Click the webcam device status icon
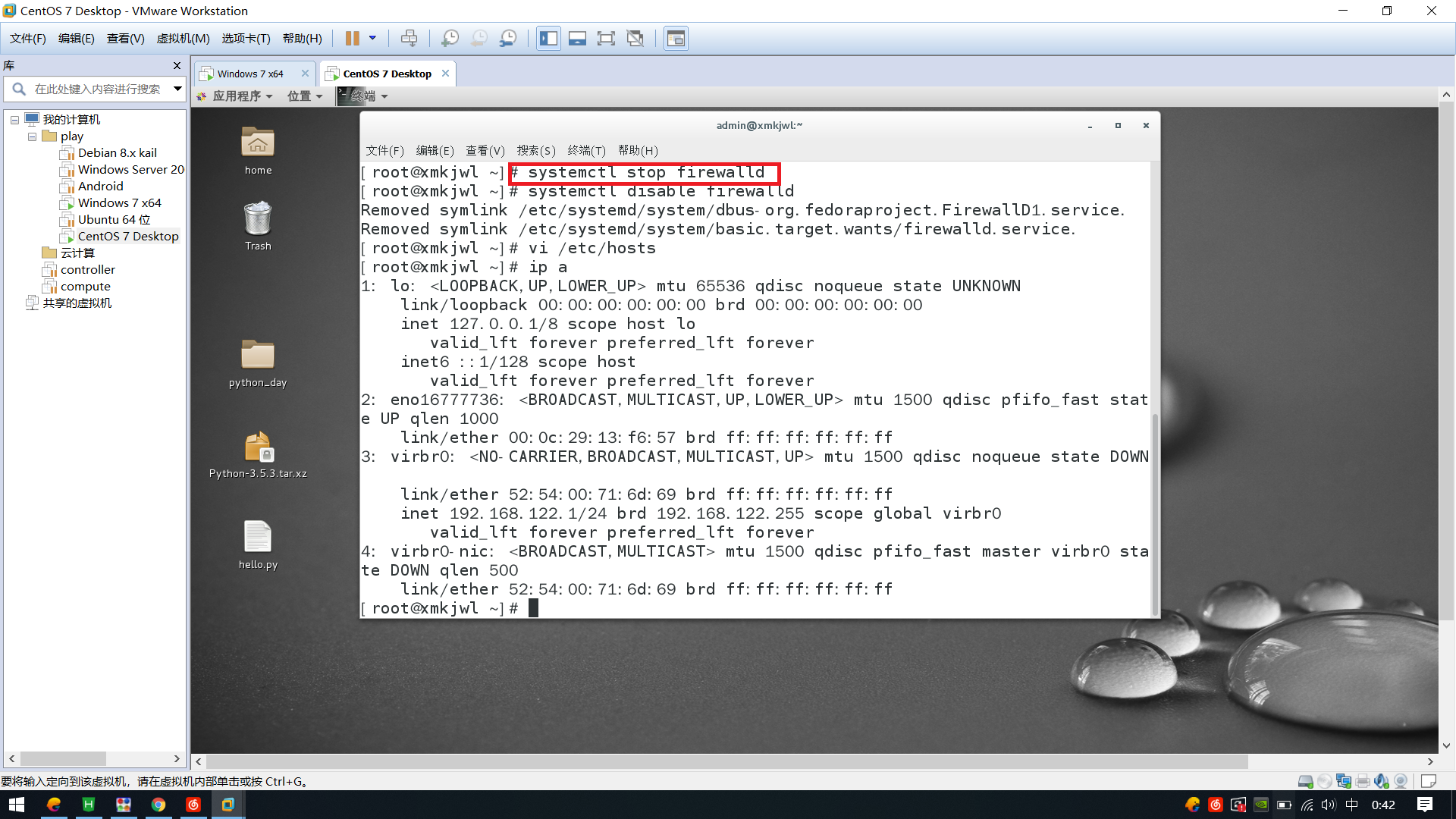Image resolution: width=1456 pixels, height=819 pixels. click(x=1401, y=781)
